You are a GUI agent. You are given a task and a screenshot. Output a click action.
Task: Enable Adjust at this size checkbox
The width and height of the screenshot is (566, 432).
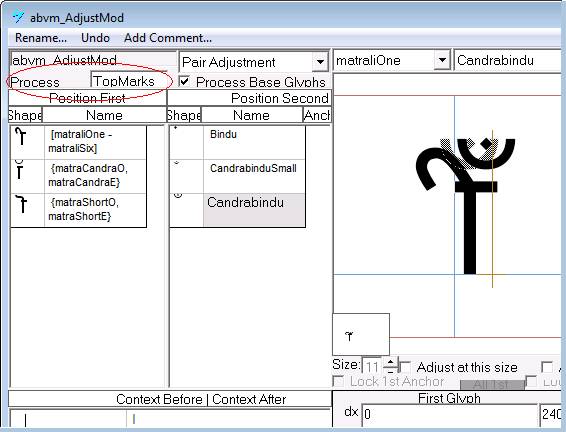pyautogui.click(x=406, y=367)
